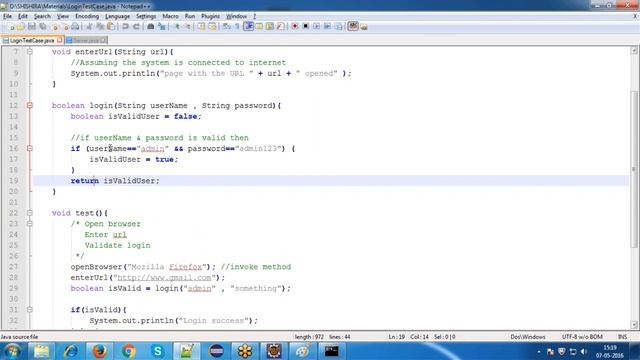Collapse the comment block at line 23
Screen dimensions: 640x360
click(x=30, y=224)
